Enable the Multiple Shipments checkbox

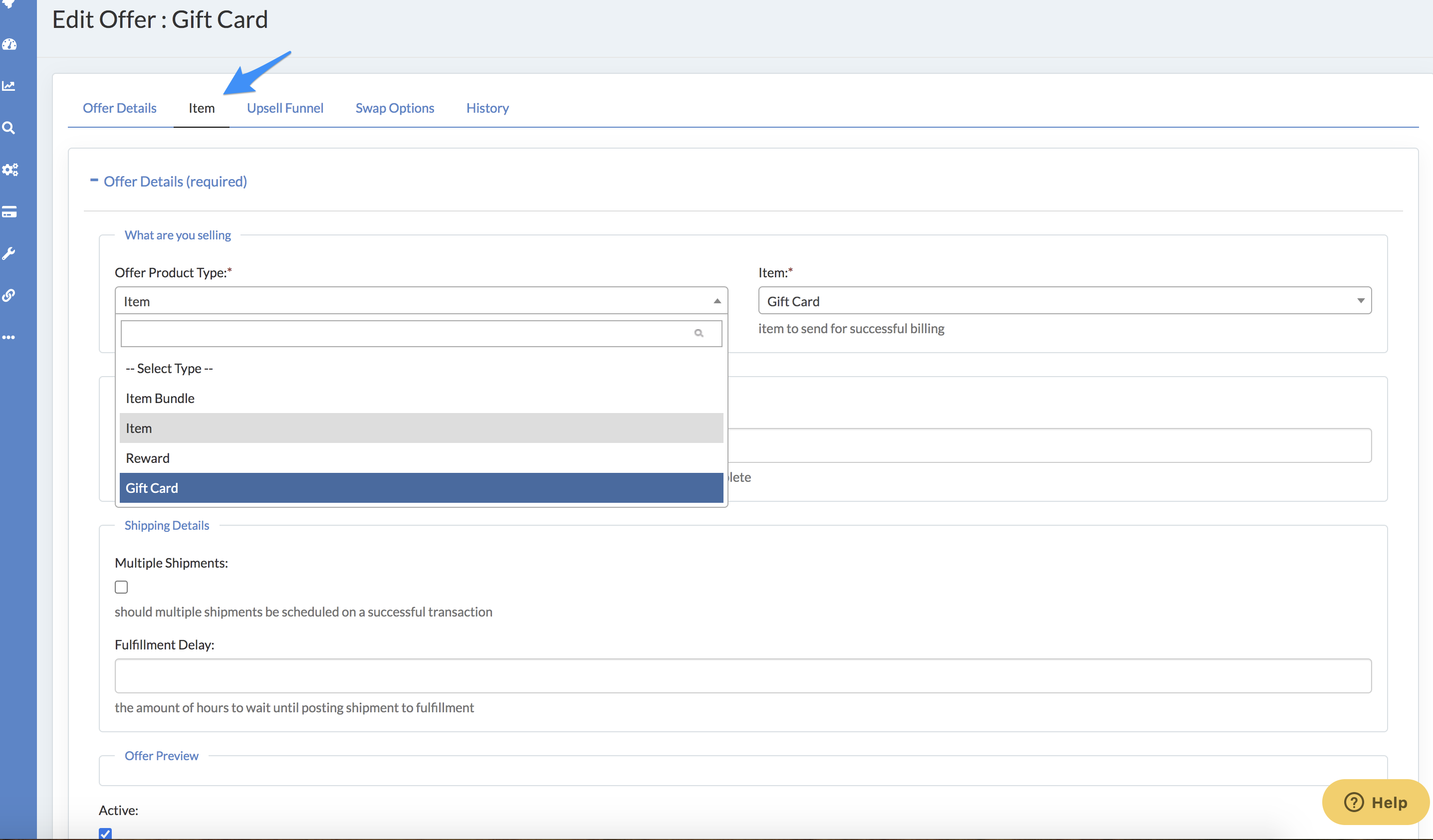click(x=121, y=587)
